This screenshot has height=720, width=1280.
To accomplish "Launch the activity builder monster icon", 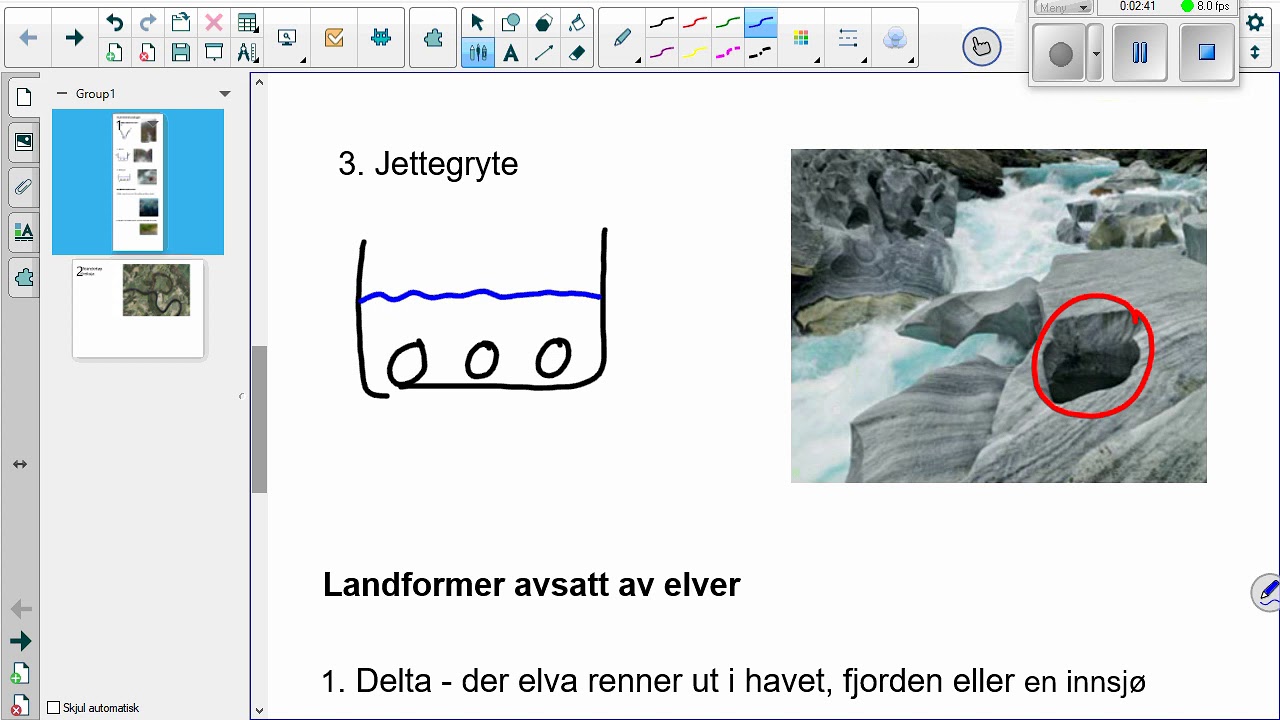I will point(380,38).
